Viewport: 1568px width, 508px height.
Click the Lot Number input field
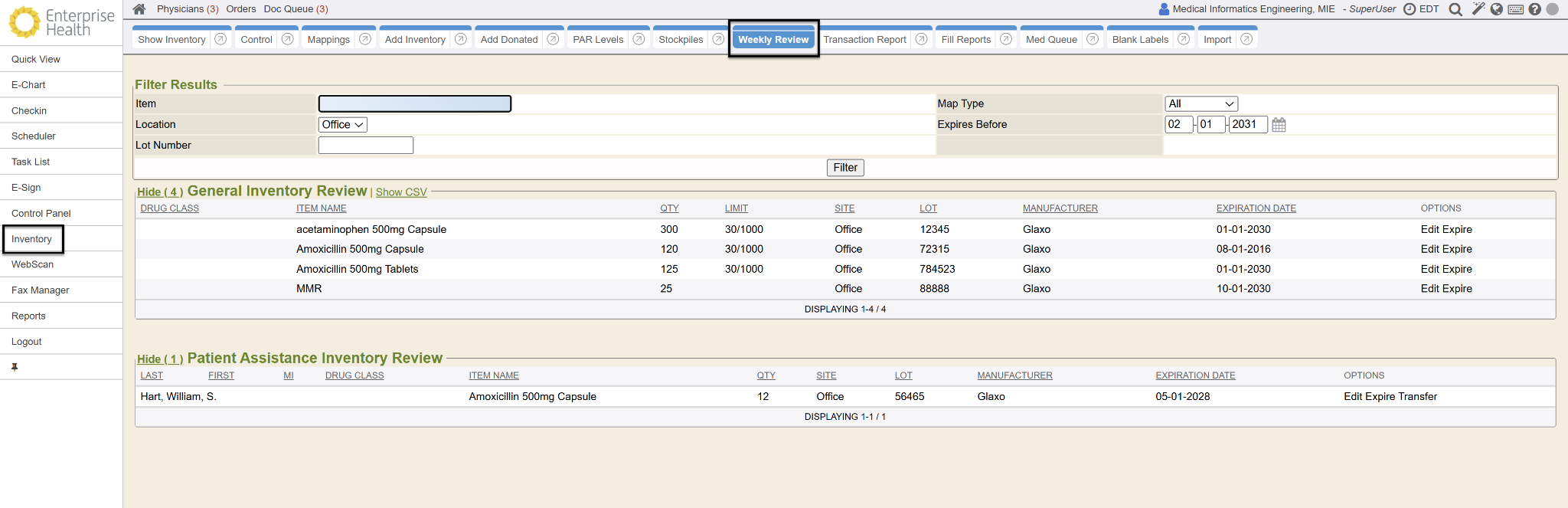point(365,146)
